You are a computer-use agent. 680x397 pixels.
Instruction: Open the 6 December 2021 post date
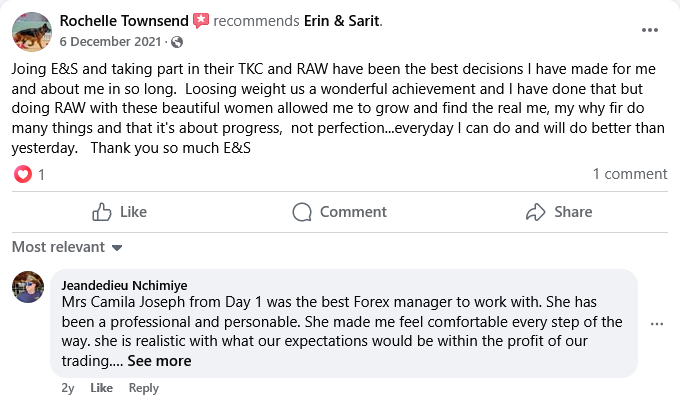pyautogui.click(x=110, y=42)
